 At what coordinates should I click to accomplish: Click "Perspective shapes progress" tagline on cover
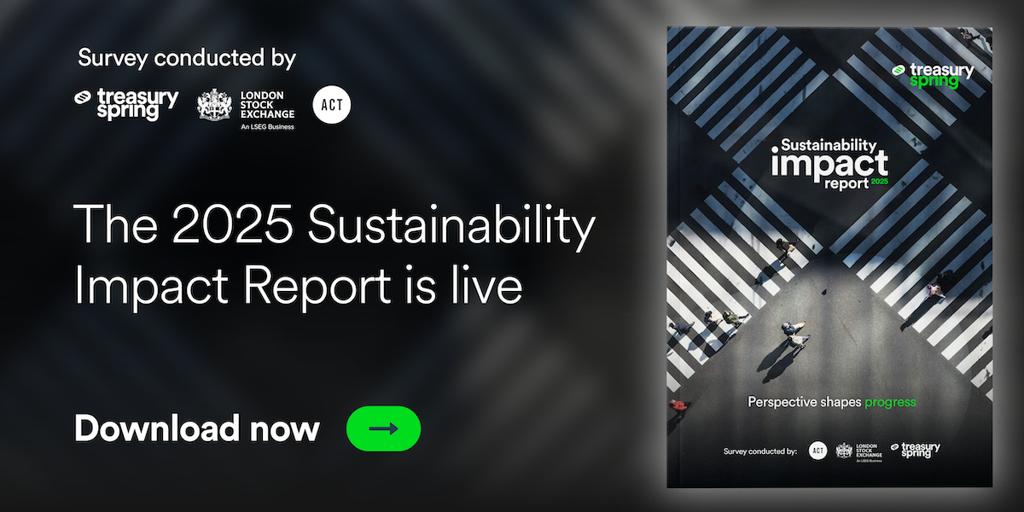(x=832, y=402)
